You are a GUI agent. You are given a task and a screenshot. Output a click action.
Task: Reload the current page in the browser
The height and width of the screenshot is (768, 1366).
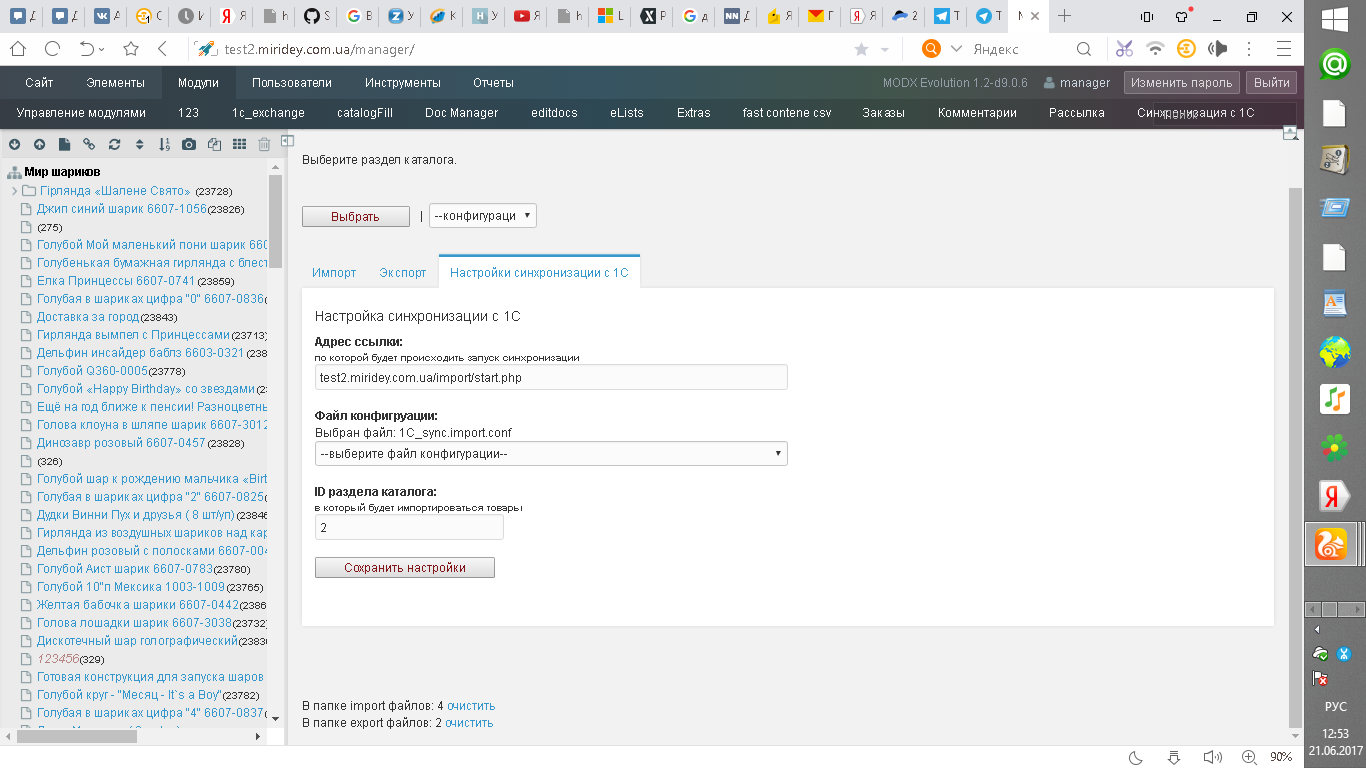point(53,49)
